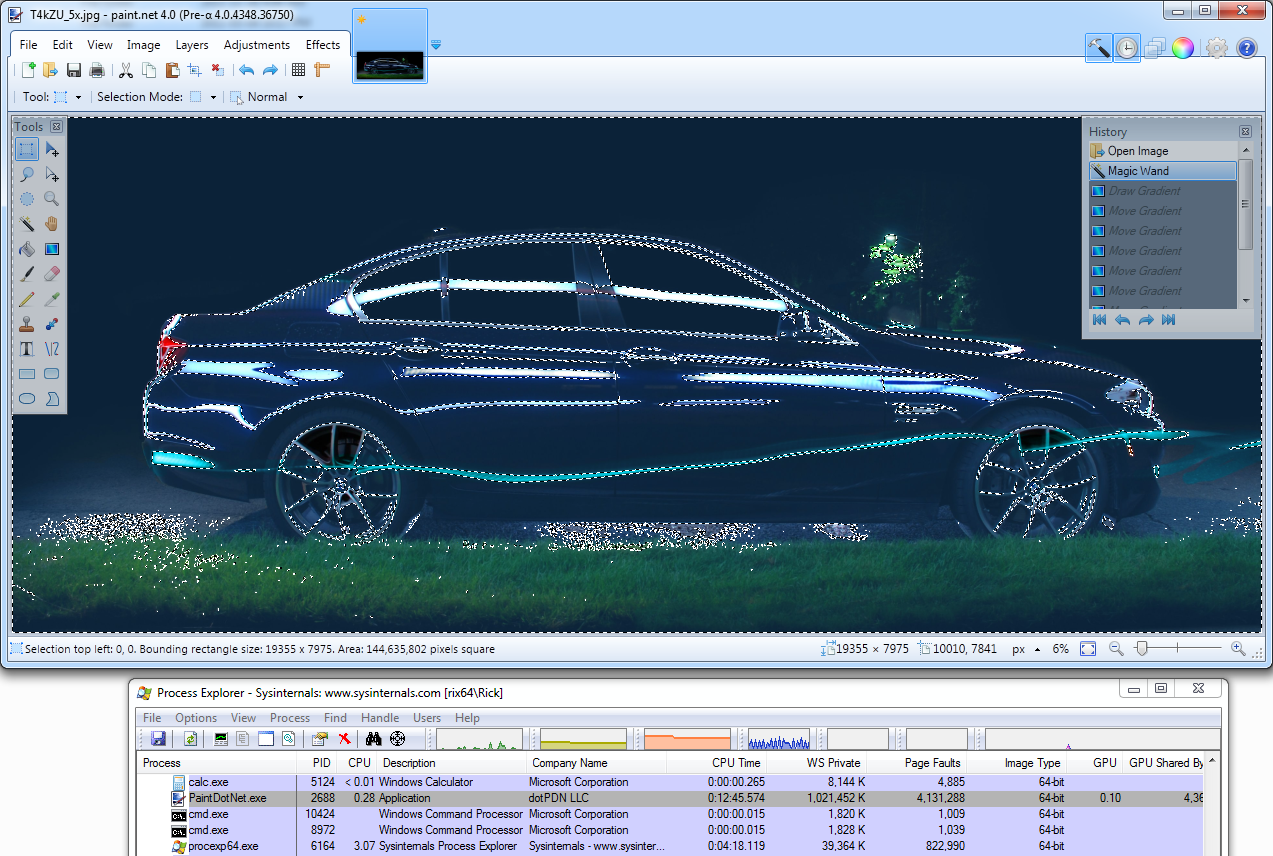Image resolution: width=1273 pixels, height=856 pixels.
Task: Select the PaintDotNet.exe process row
Action: [670, 798]
